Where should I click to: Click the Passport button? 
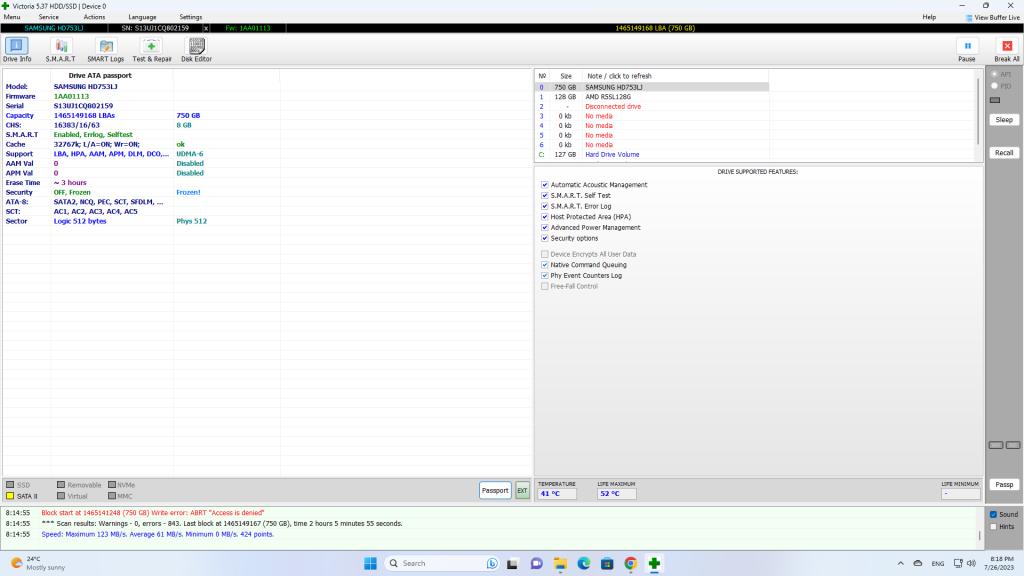click(495, 490)
